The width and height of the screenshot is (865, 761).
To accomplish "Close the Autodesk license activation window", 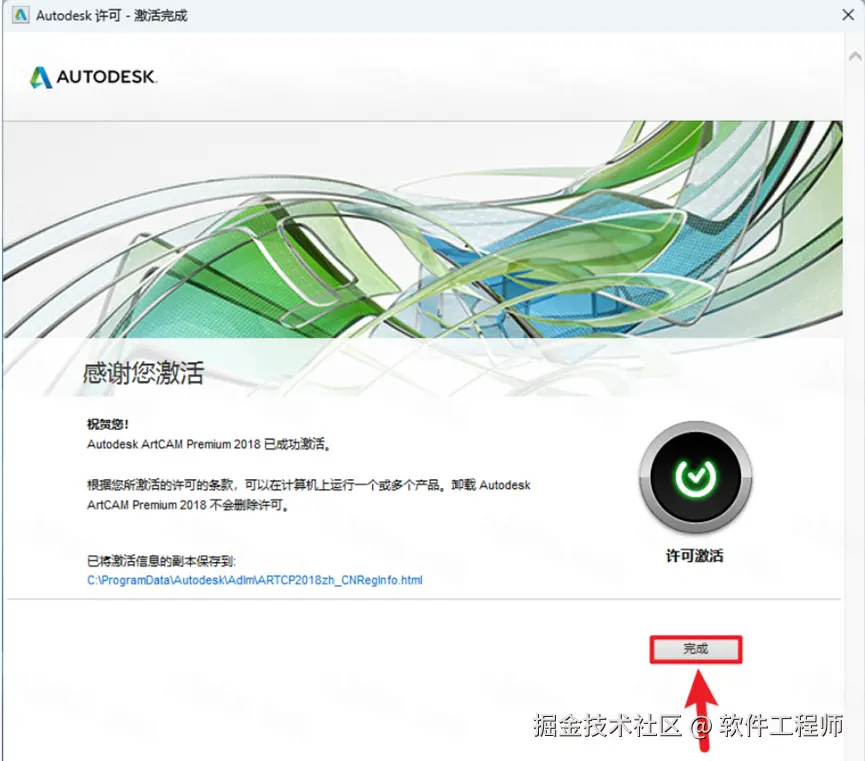I will 848,15.
